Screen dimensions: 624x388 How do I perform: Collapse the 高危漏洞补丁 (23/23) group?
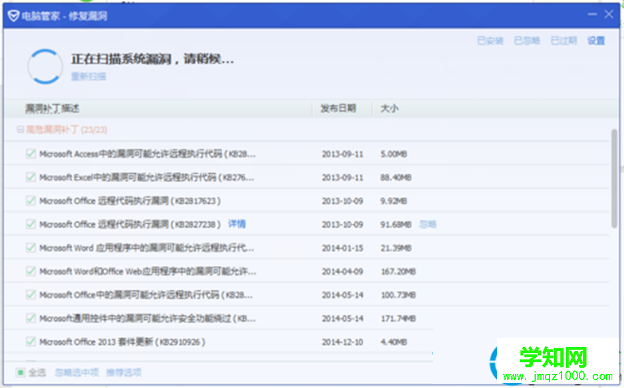(20, 129)
